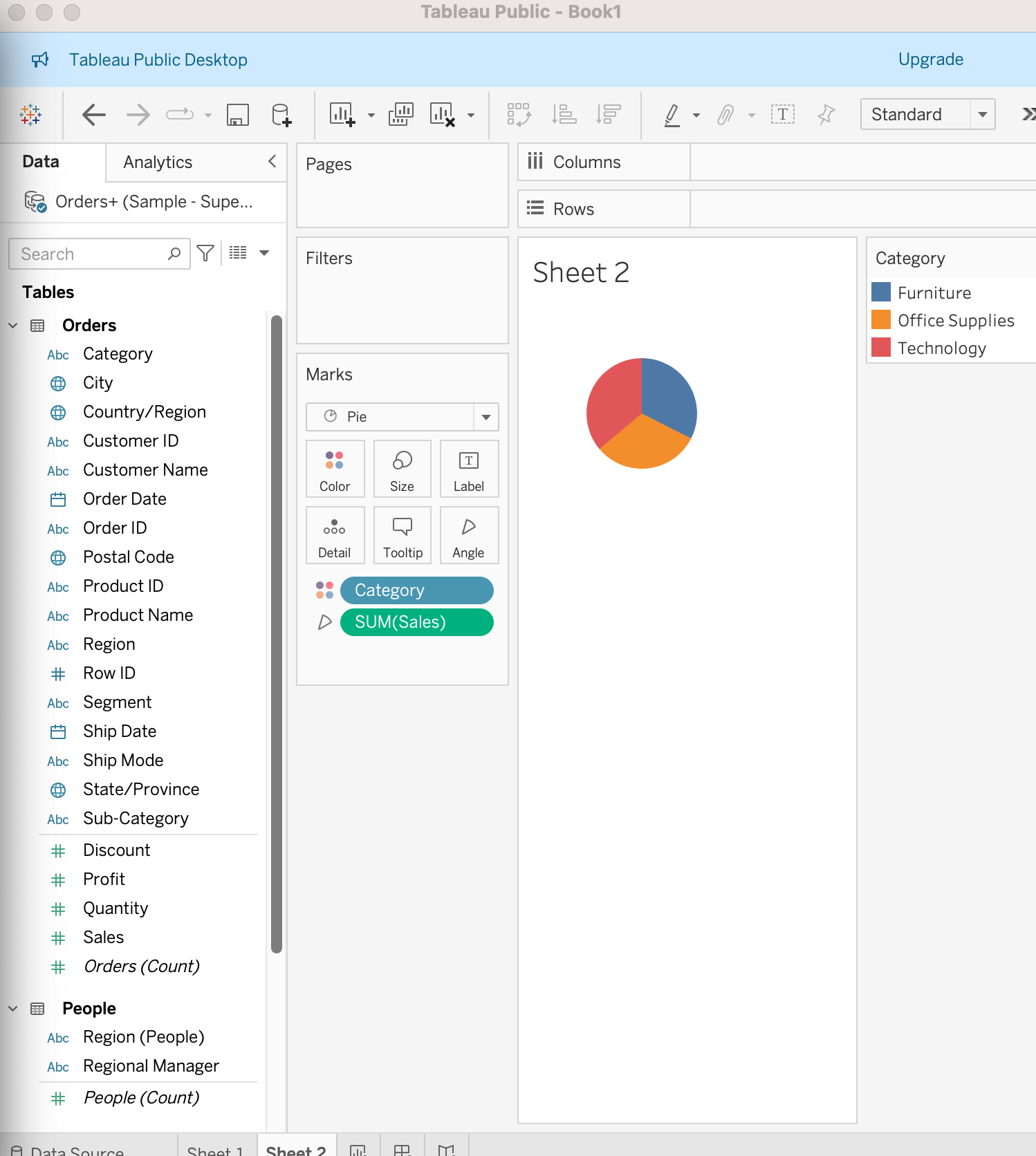Click the Highlight pen icon

[672, 115]
